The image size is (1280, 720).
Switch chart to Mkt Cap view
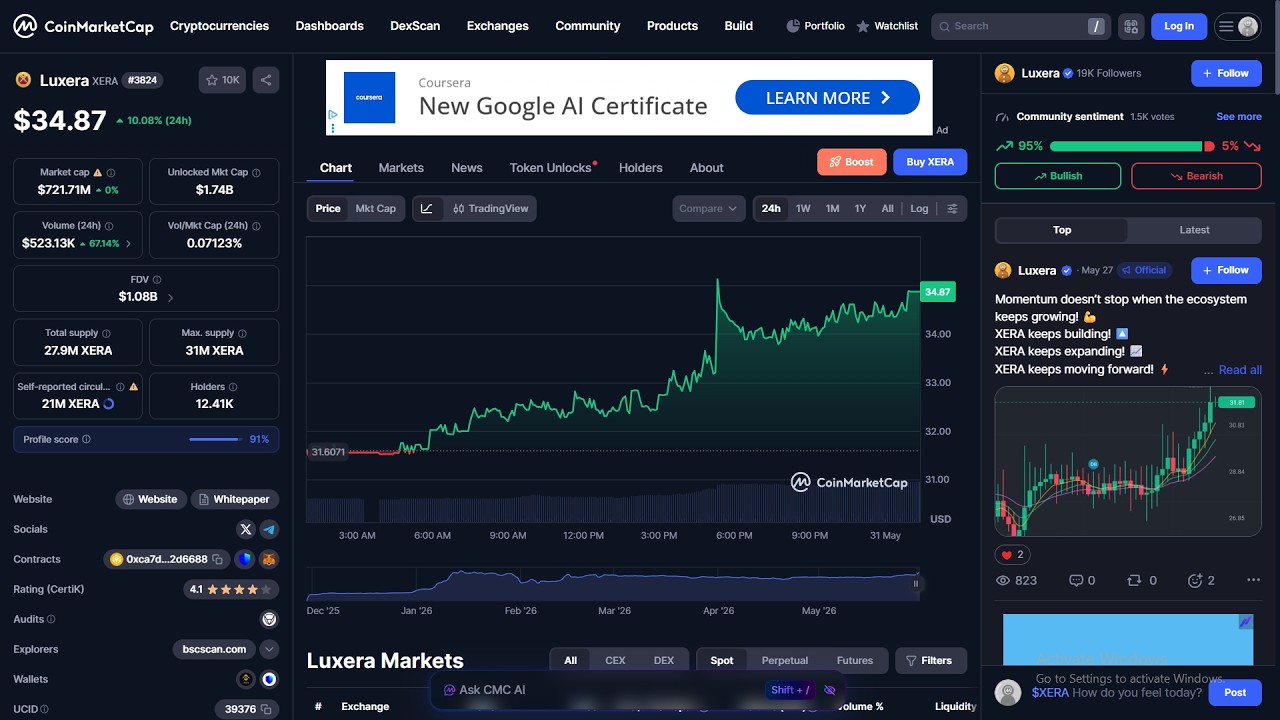376,208
